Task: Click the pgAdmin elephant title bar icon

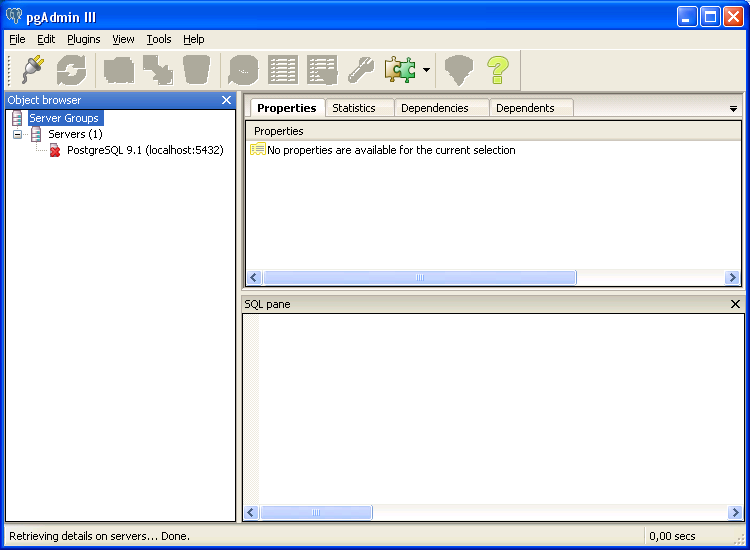Action: click(14, 16)
